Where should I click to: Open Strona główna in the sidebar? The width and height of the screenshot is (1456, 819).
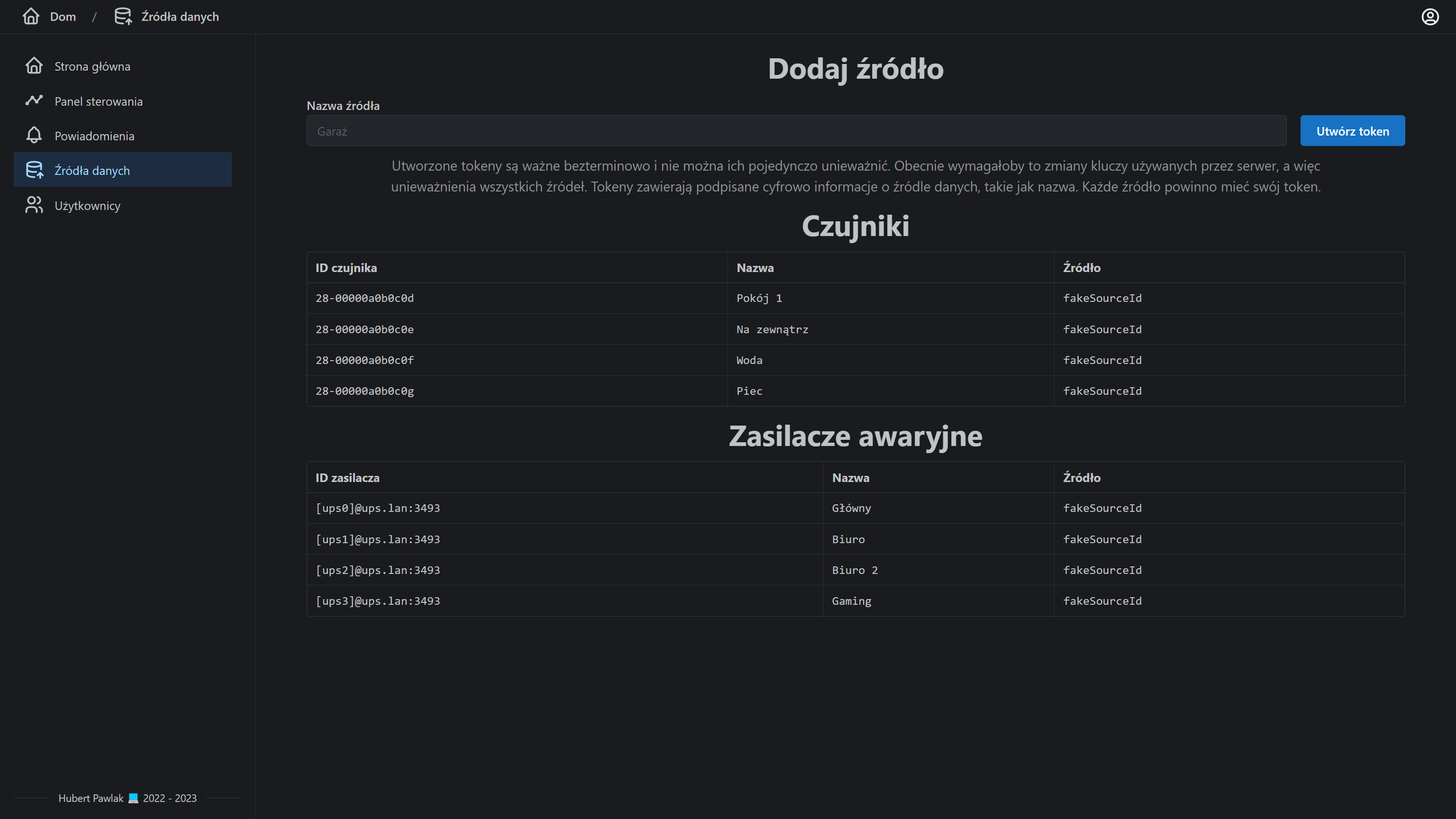(92, 67)
